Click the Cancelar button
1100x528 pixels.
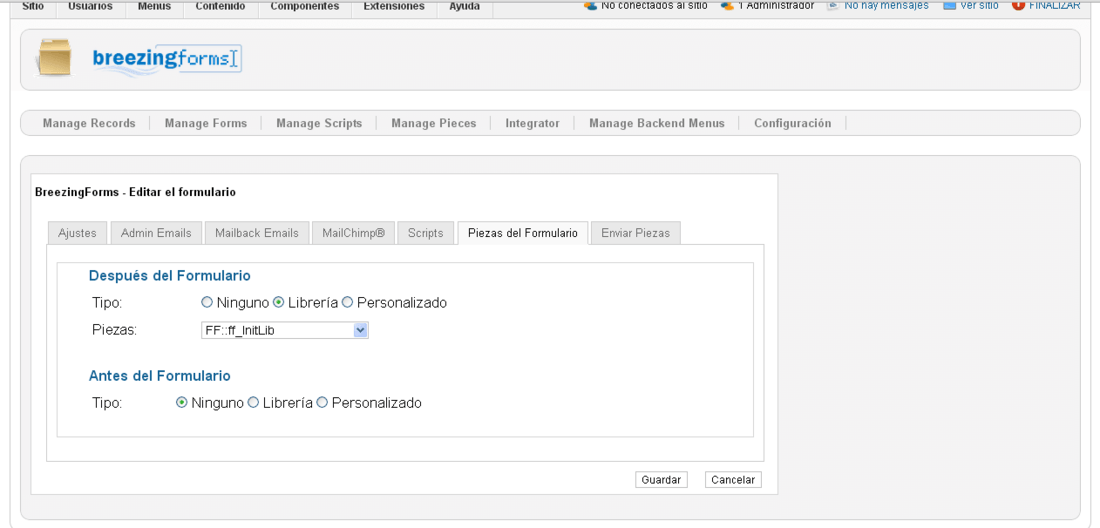point(733,480)
